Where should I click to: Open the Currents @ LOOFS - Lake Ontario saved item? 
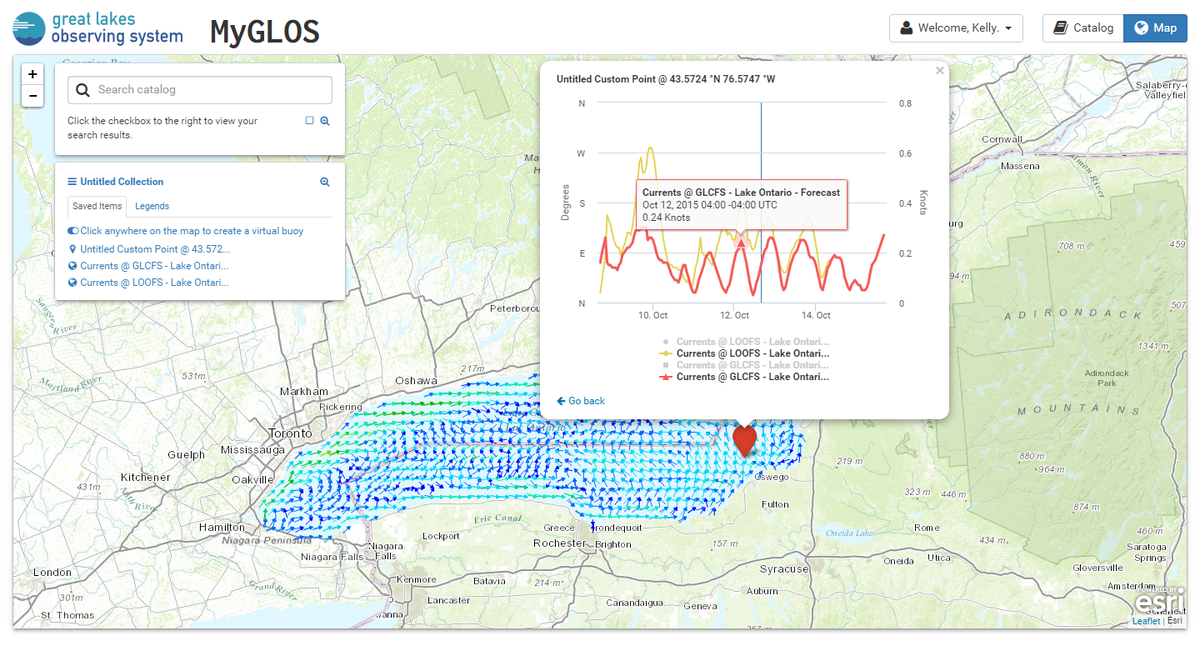click(x=154, y=283)
